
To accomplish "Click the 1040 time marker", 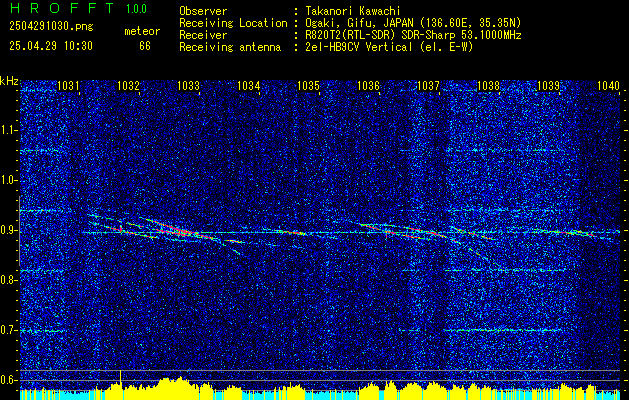I will point(609,85).
